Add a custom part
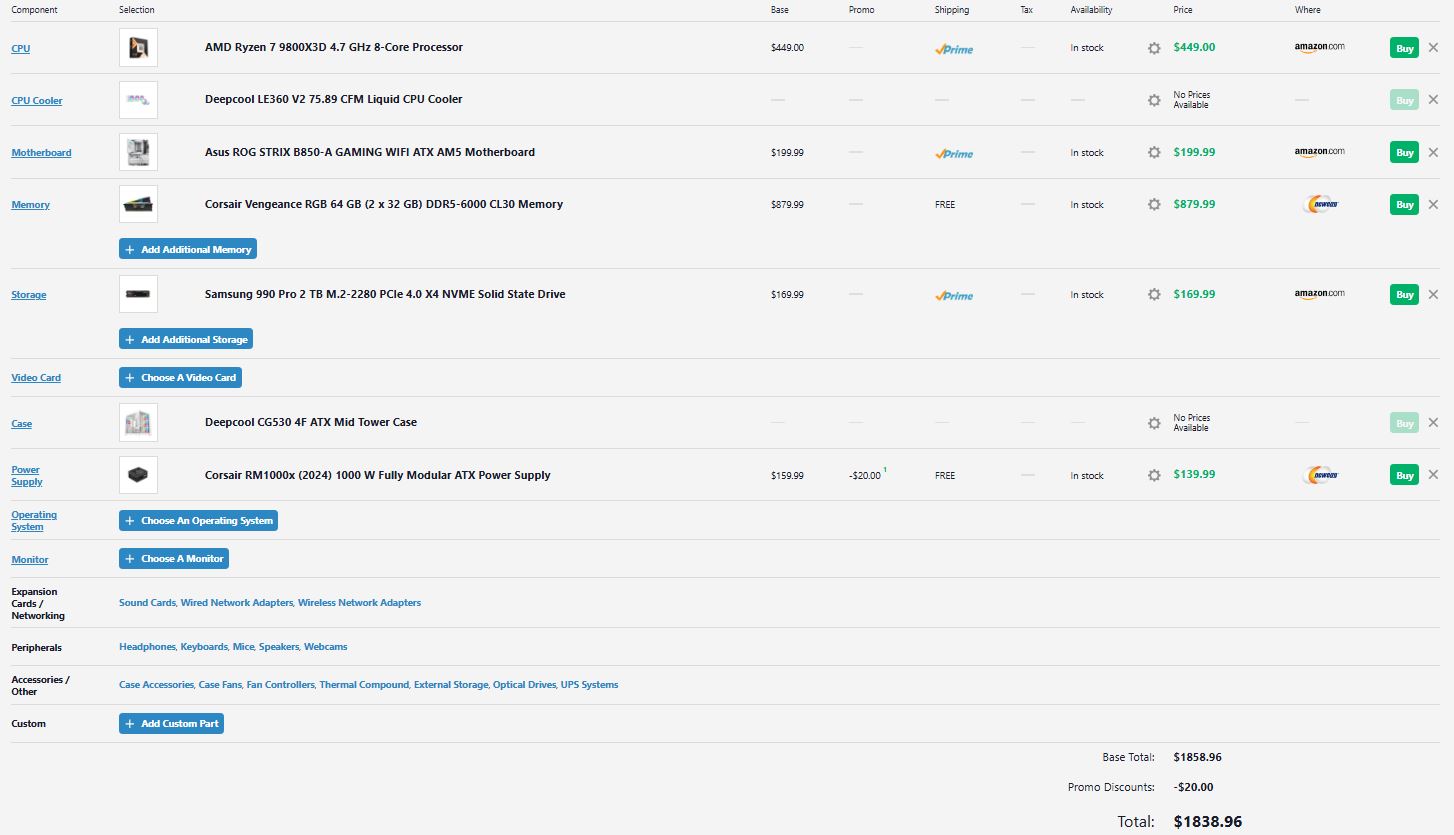This screenshot has height=835, width=1454. 171,723
